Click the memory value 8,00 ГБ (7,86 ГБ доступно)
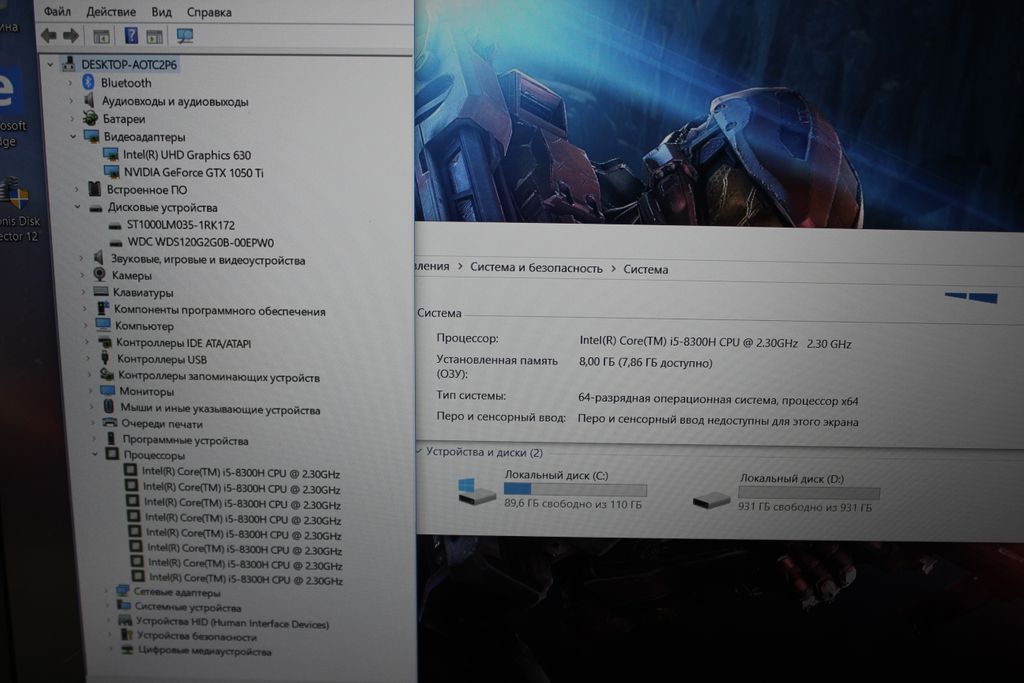Image resolution: width=1024 pixels, height=683 pixels. pyautogui.click(x=645, y=362)
